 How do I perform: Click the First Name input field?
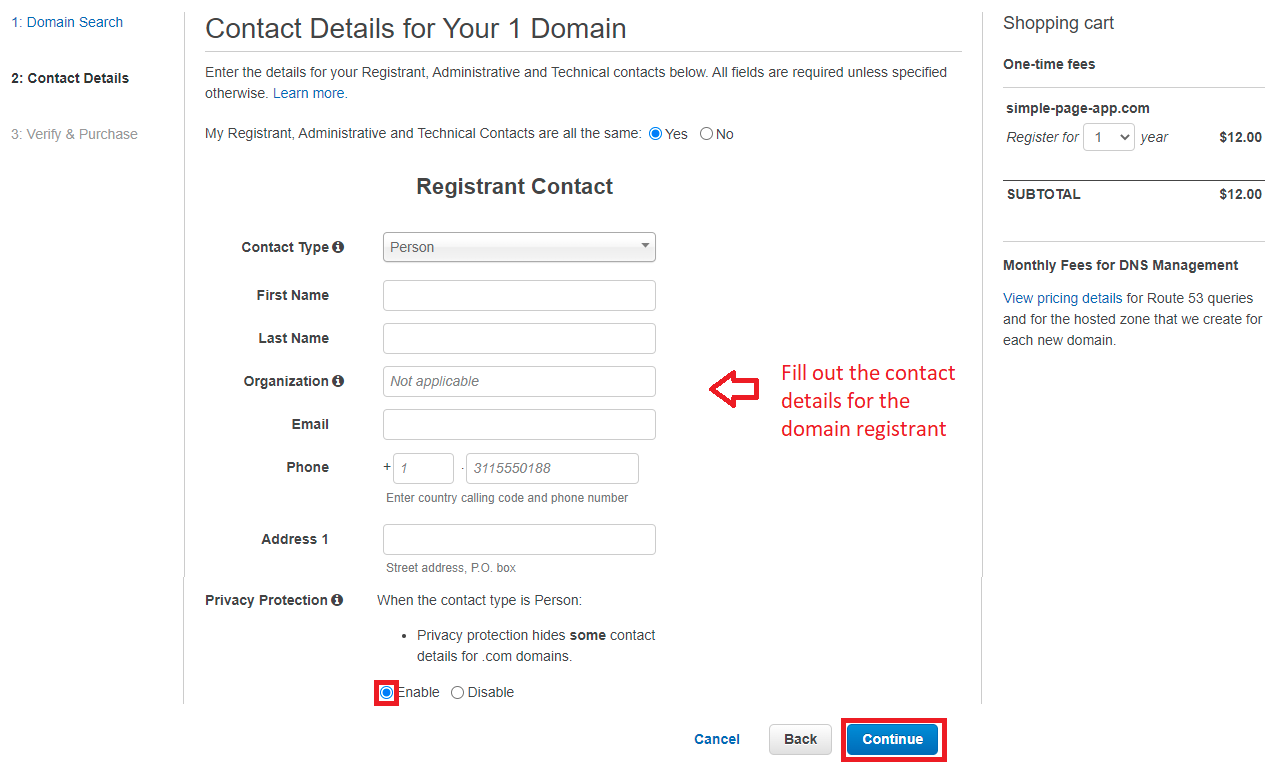click(x=519, y=295)
